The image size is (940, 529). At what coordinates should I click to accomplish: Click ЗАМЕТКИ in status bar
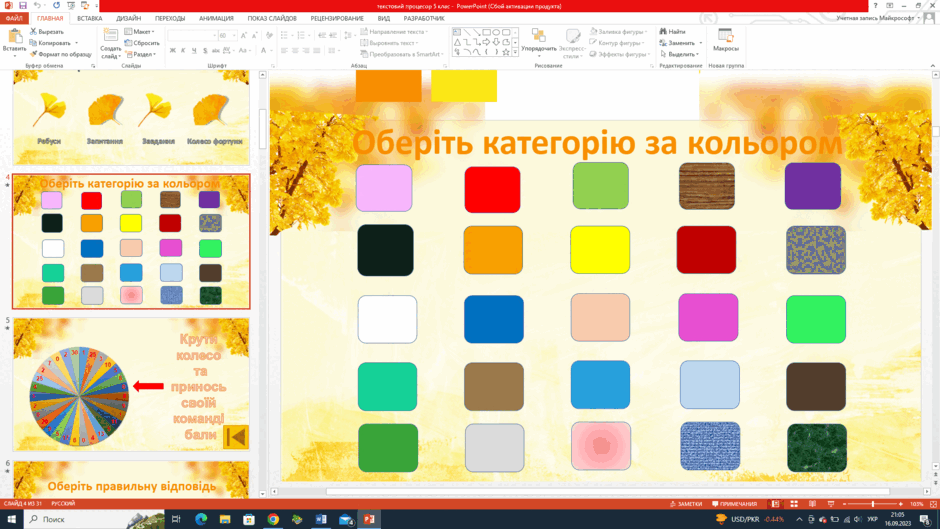(x=686, y=504)
